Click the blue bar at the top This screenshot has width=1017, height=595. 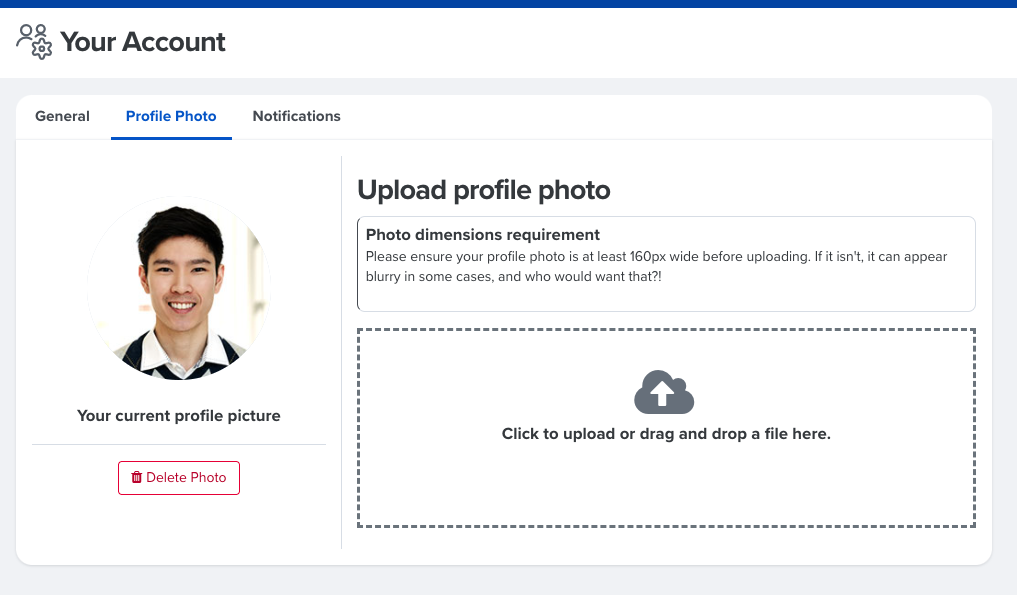pos(508,4)
